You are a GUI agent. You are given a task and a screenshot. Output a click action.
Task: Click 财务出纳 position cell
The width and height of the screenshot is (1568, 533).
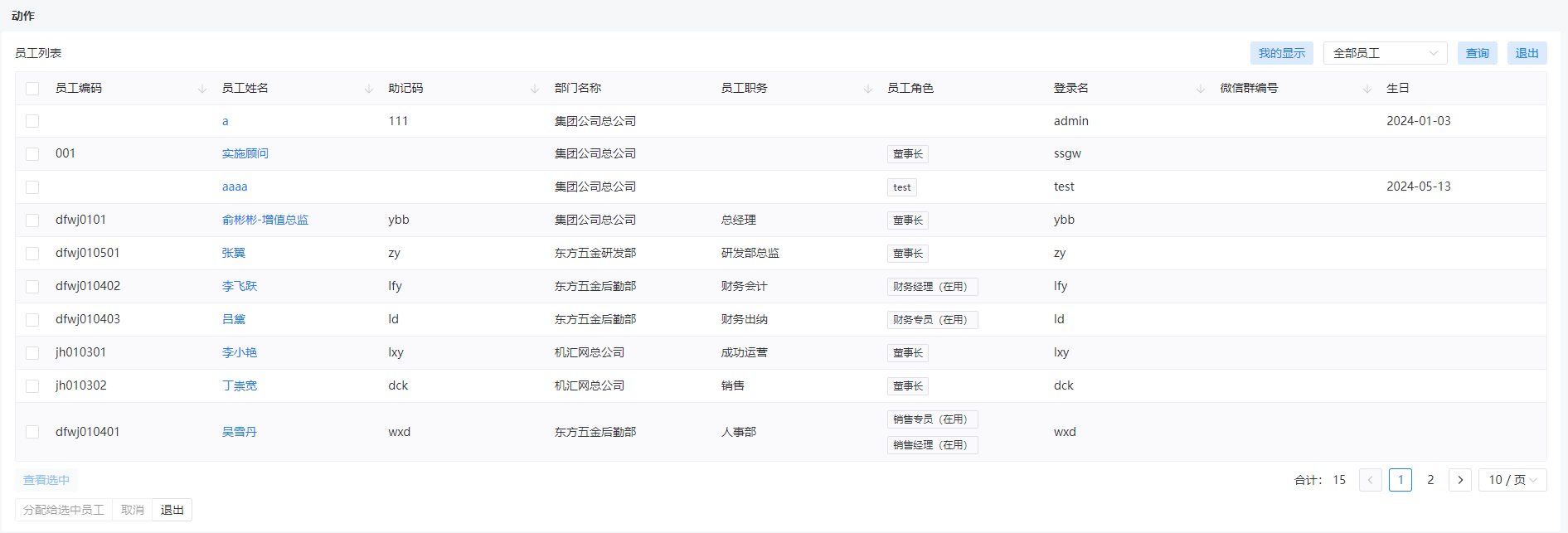(x=745, y=319)
